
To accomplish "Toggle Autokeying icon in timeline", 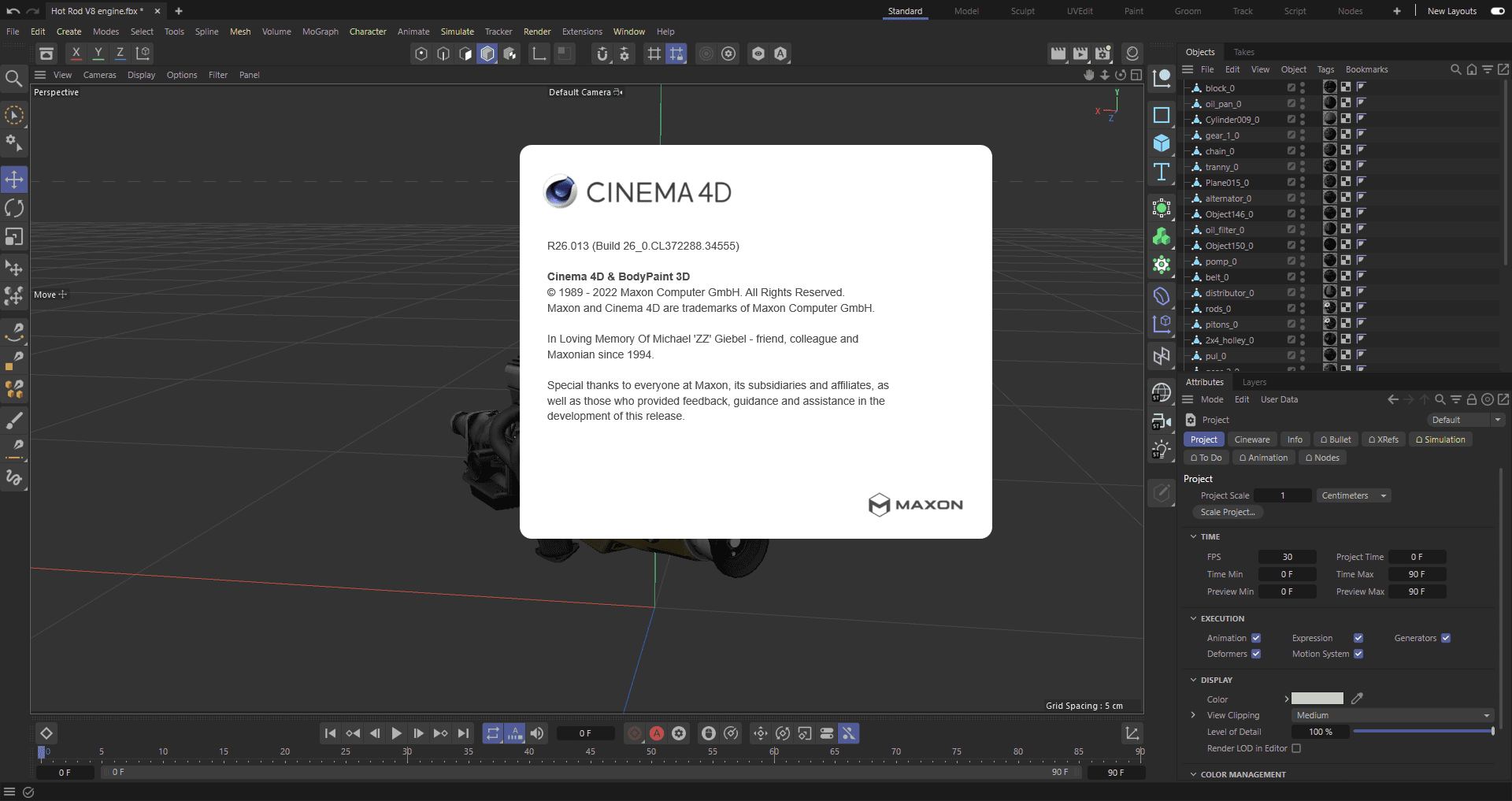I will pos(657,733).
